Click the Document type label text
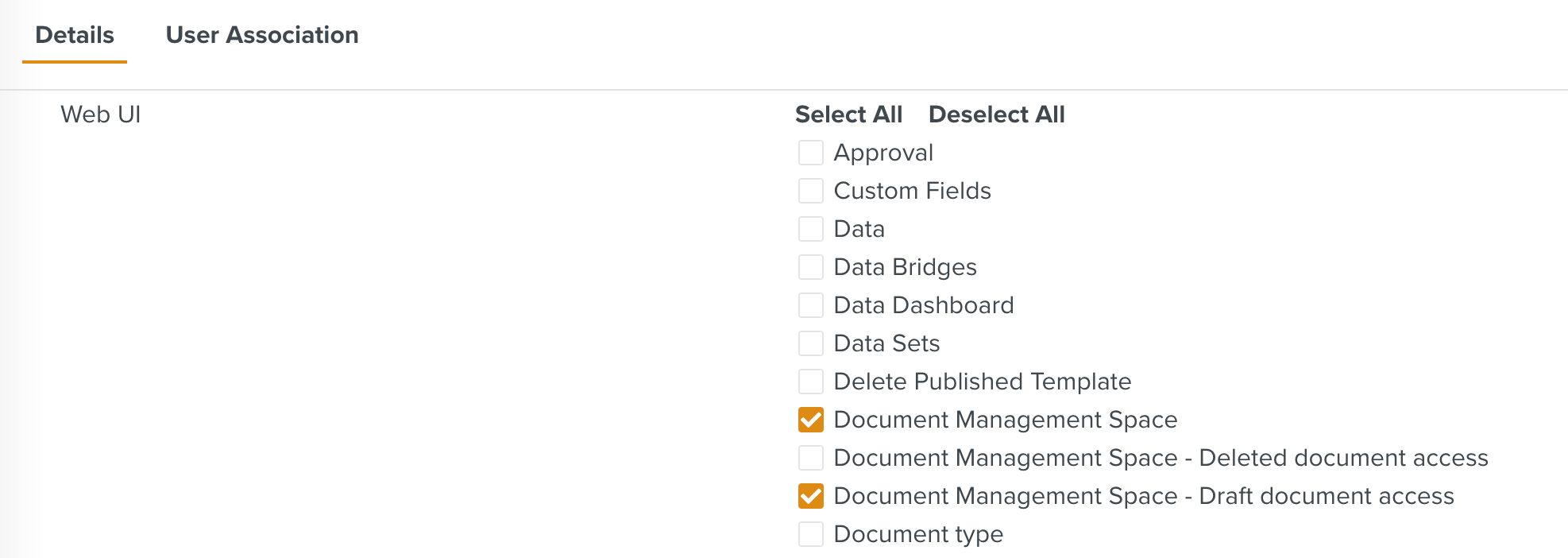The height and width of the screenshot is (558, 1568). [918, 533]
